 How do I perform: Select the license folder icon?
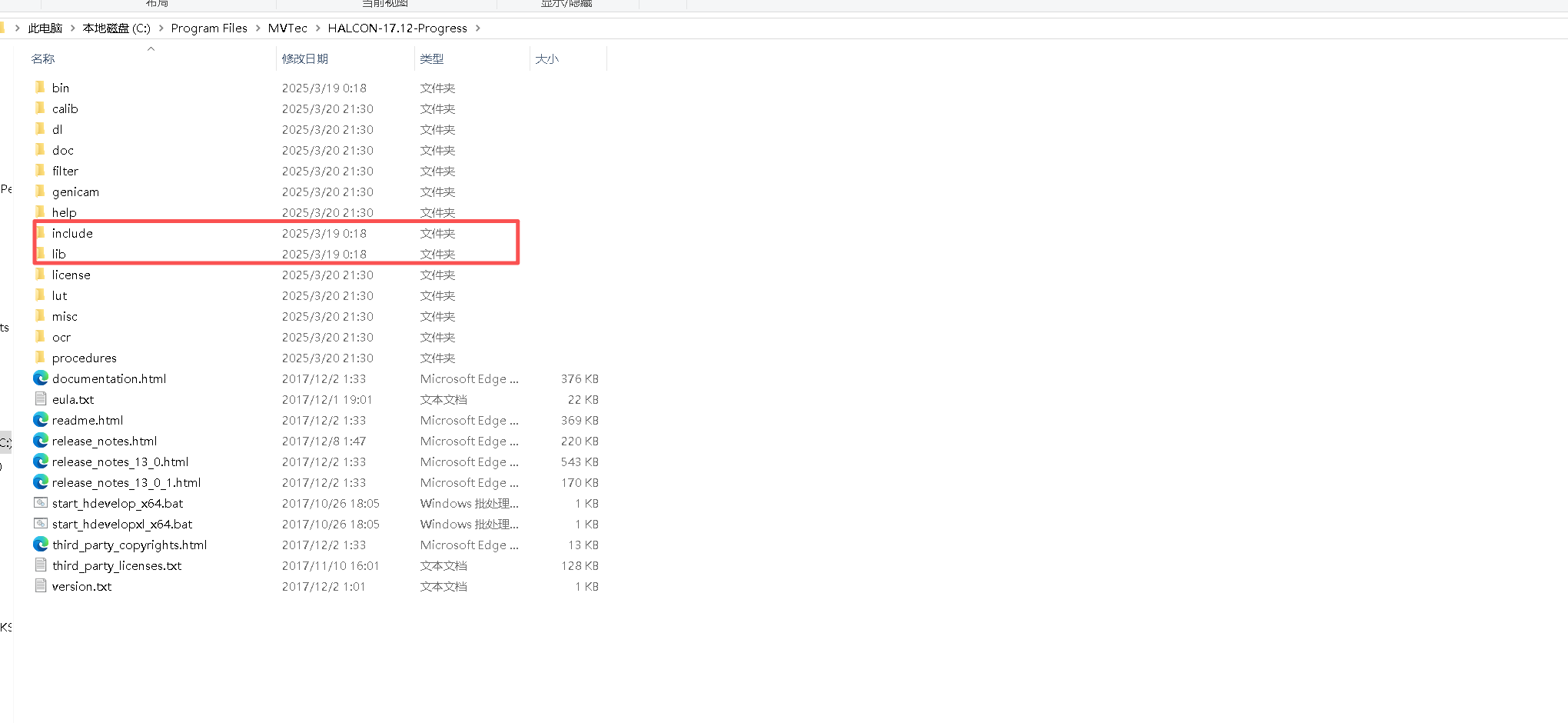40,274
